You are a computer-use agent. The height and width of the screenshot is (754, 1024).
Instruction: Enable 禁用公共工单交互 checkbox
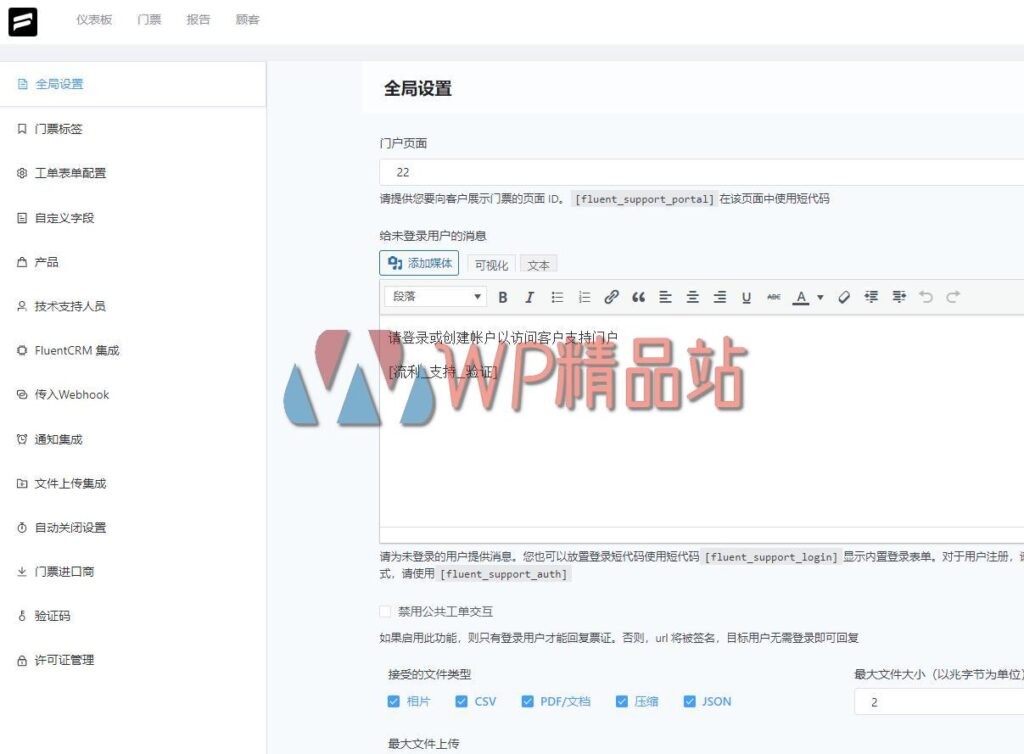click(x=384, y=611)
